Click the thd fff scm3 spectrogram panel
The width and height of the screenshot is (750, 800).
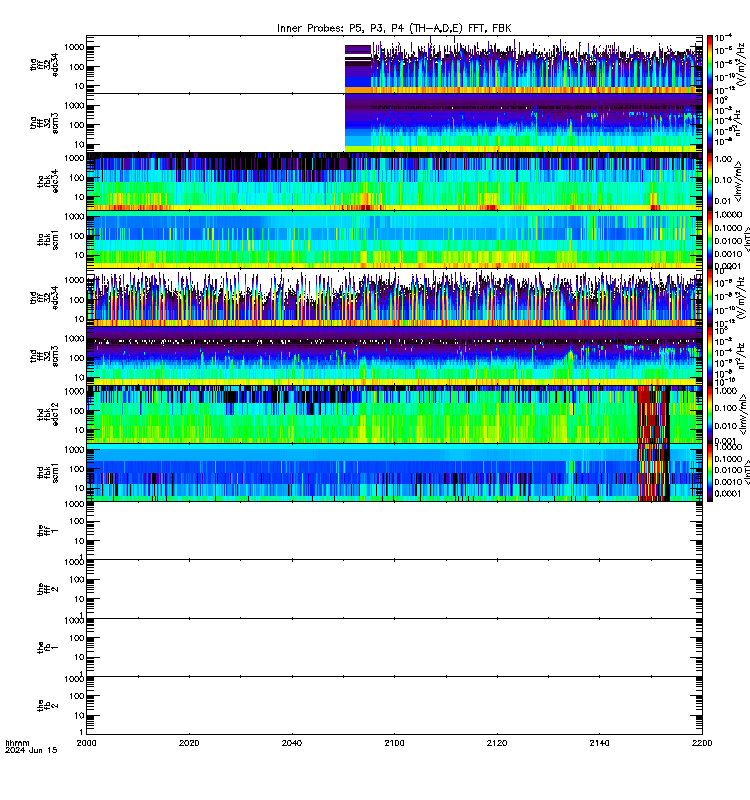click(x=394, y=356)
